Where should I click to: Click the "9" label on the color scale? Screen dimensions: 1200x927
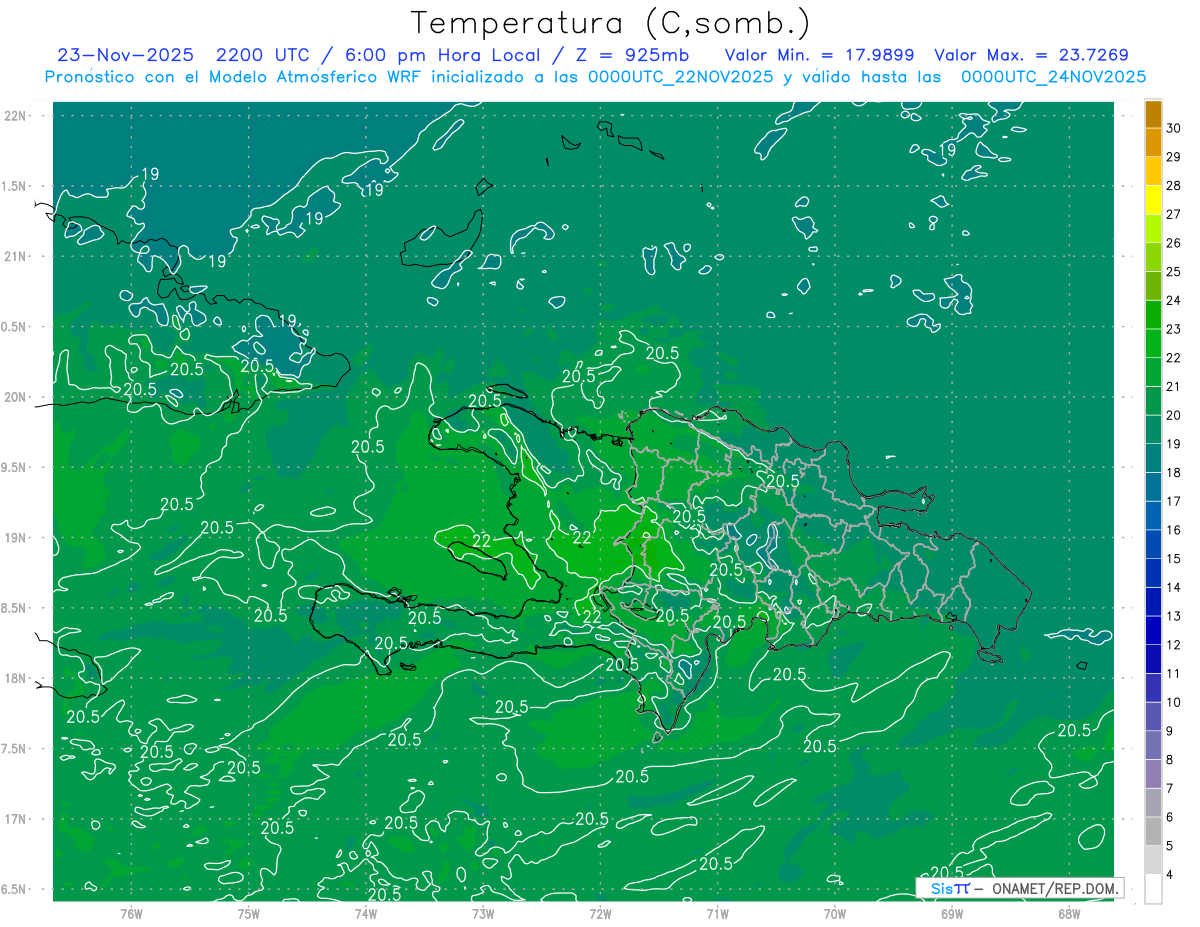pyautogui.click(x=1171, y=731)
